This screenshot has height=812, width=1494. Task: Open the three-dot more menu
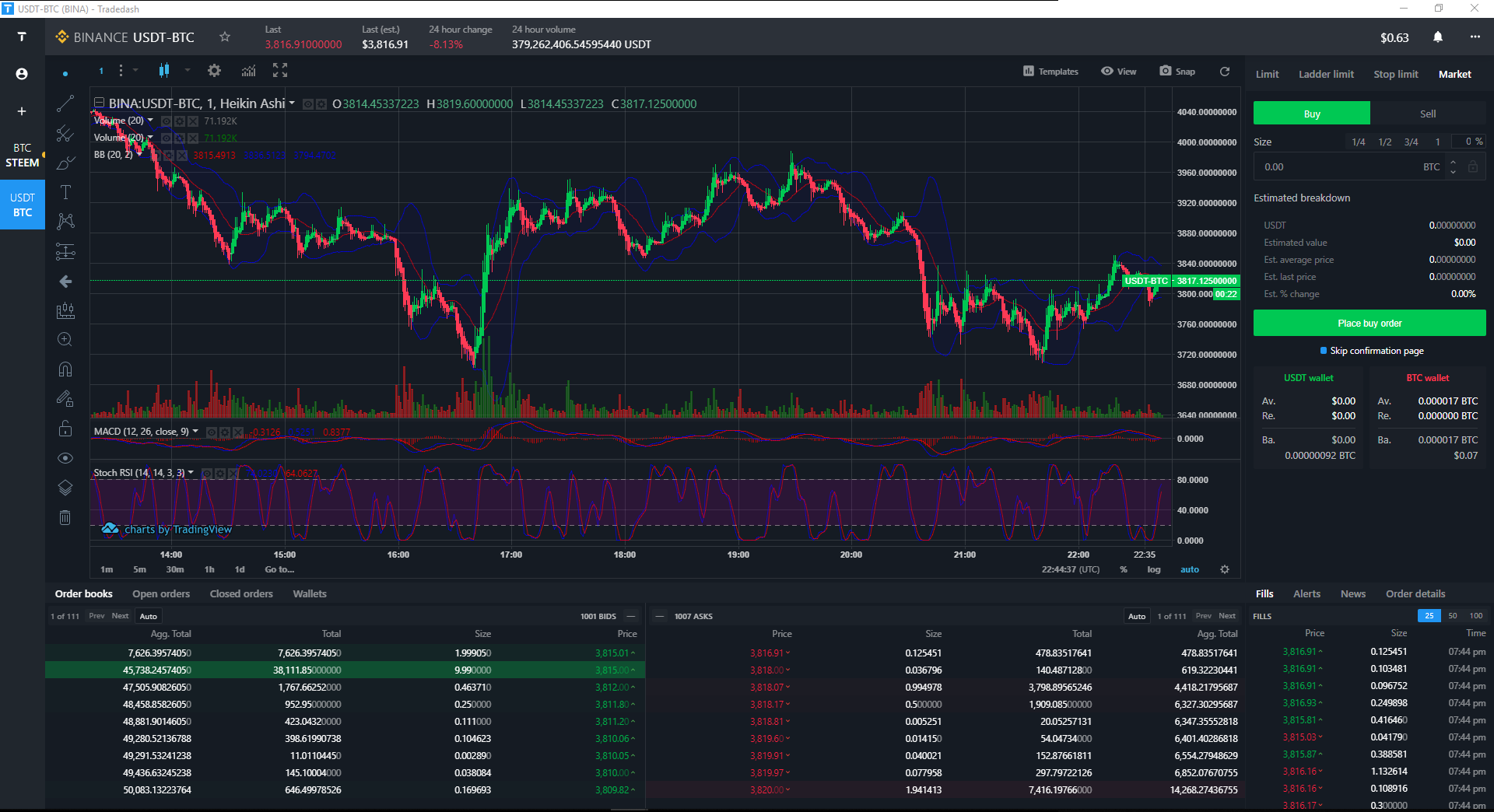tap(1475, 37)
